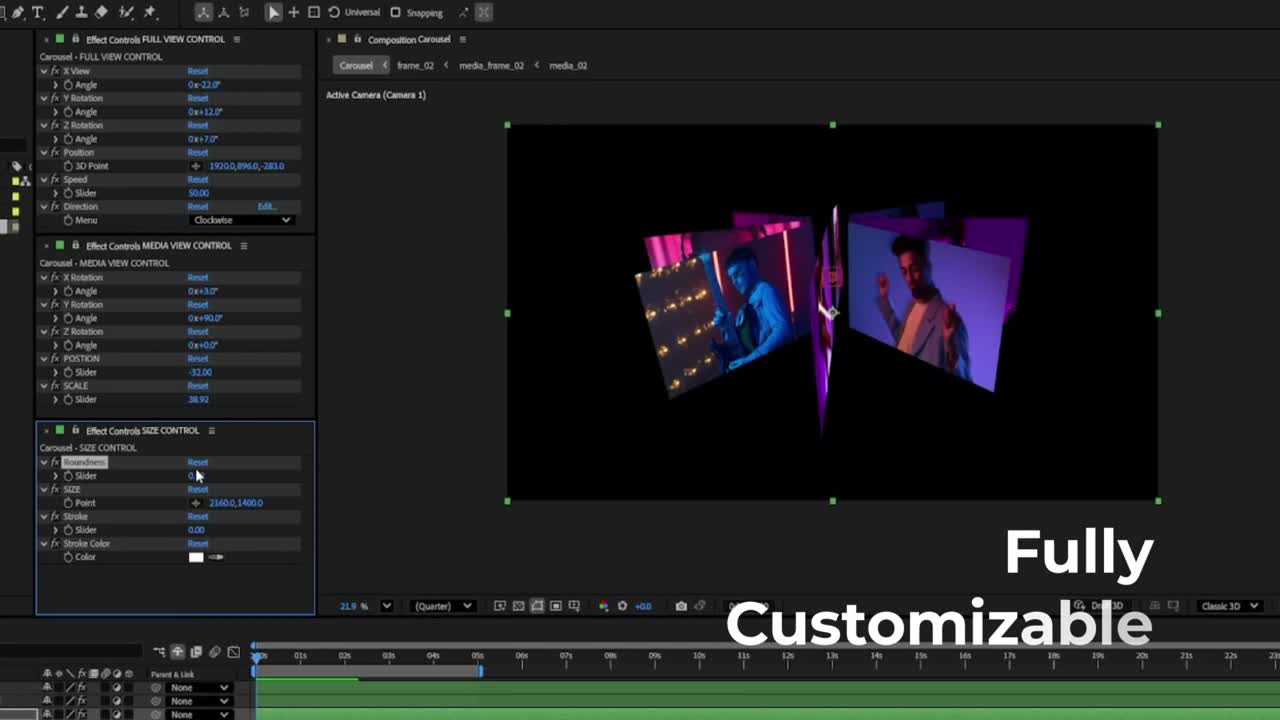1280x720 pixels.
Task: Click Edit link for Direction
Action: pyautogui.click(x=266, y=207)
